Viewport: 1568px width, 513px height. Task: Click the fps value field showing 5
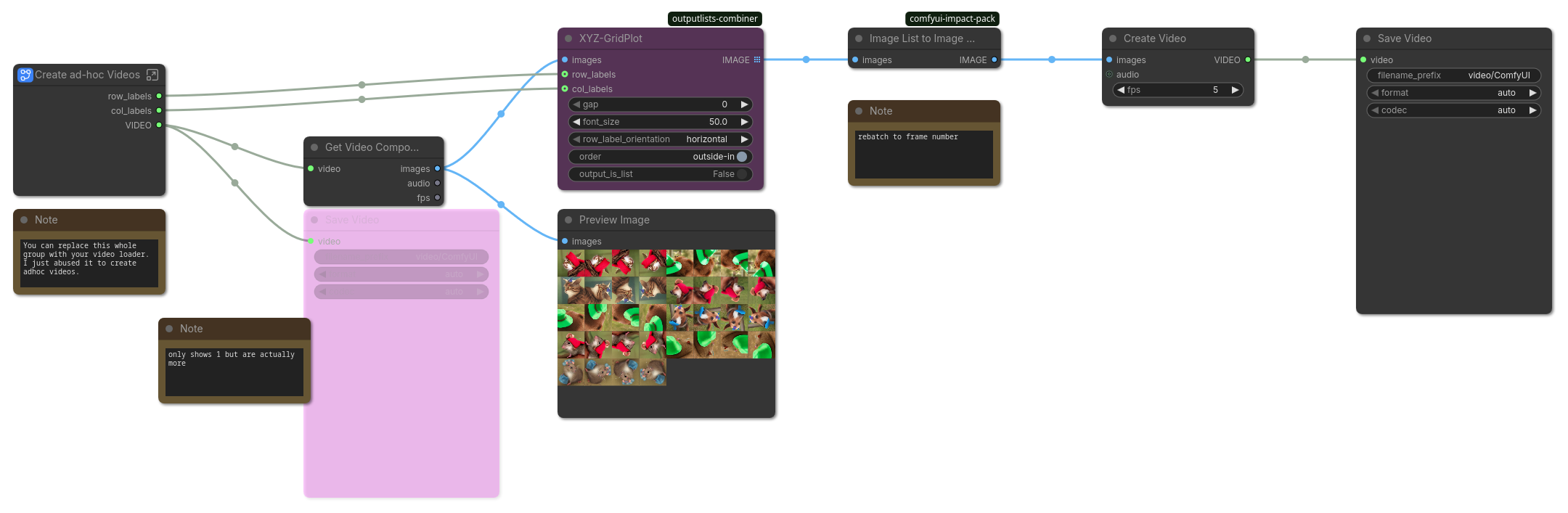[1178, 90]
